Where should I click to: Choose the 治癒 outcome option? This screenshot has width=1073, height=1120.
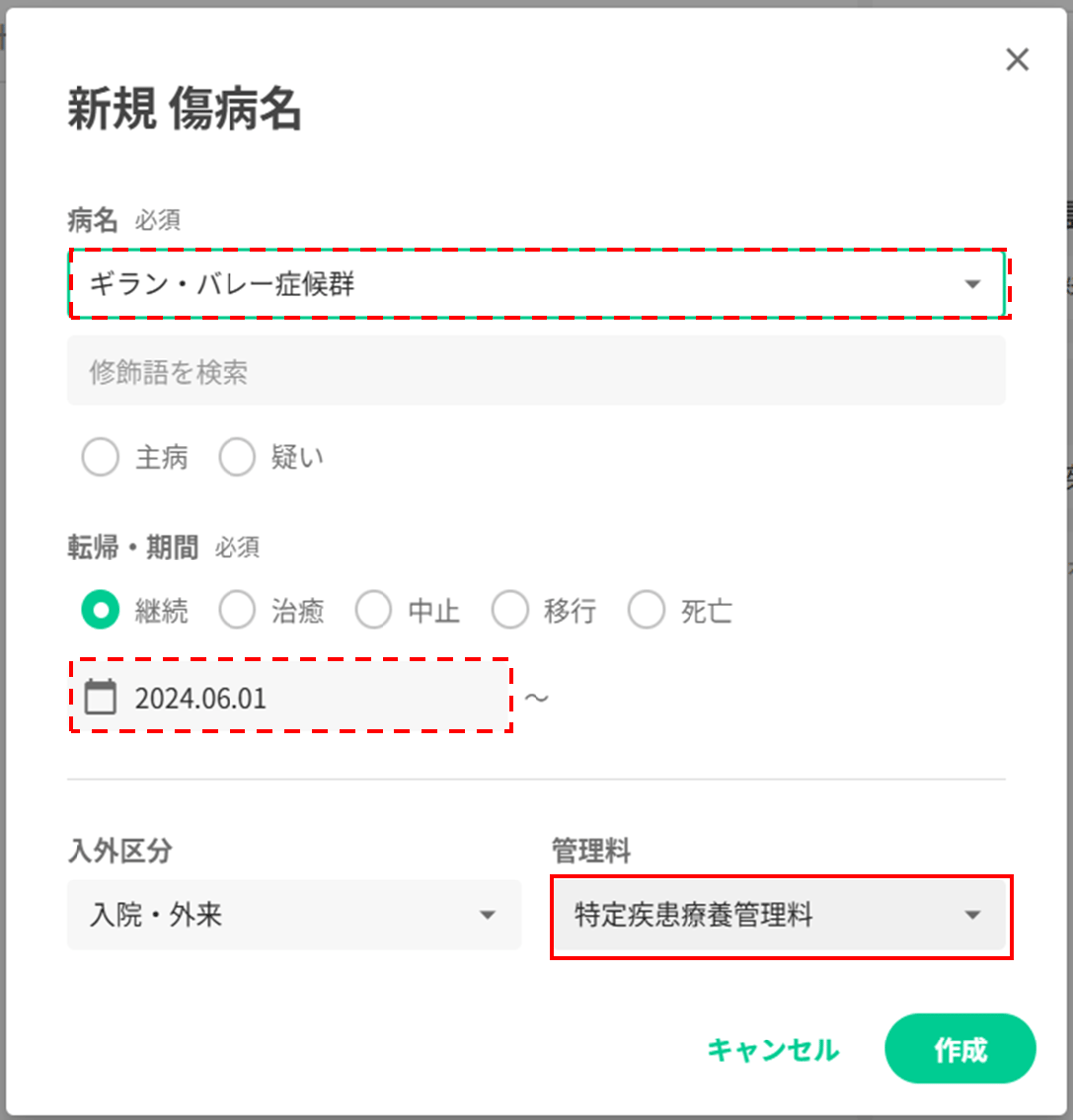pyautogui.click(x=236, y=611)
